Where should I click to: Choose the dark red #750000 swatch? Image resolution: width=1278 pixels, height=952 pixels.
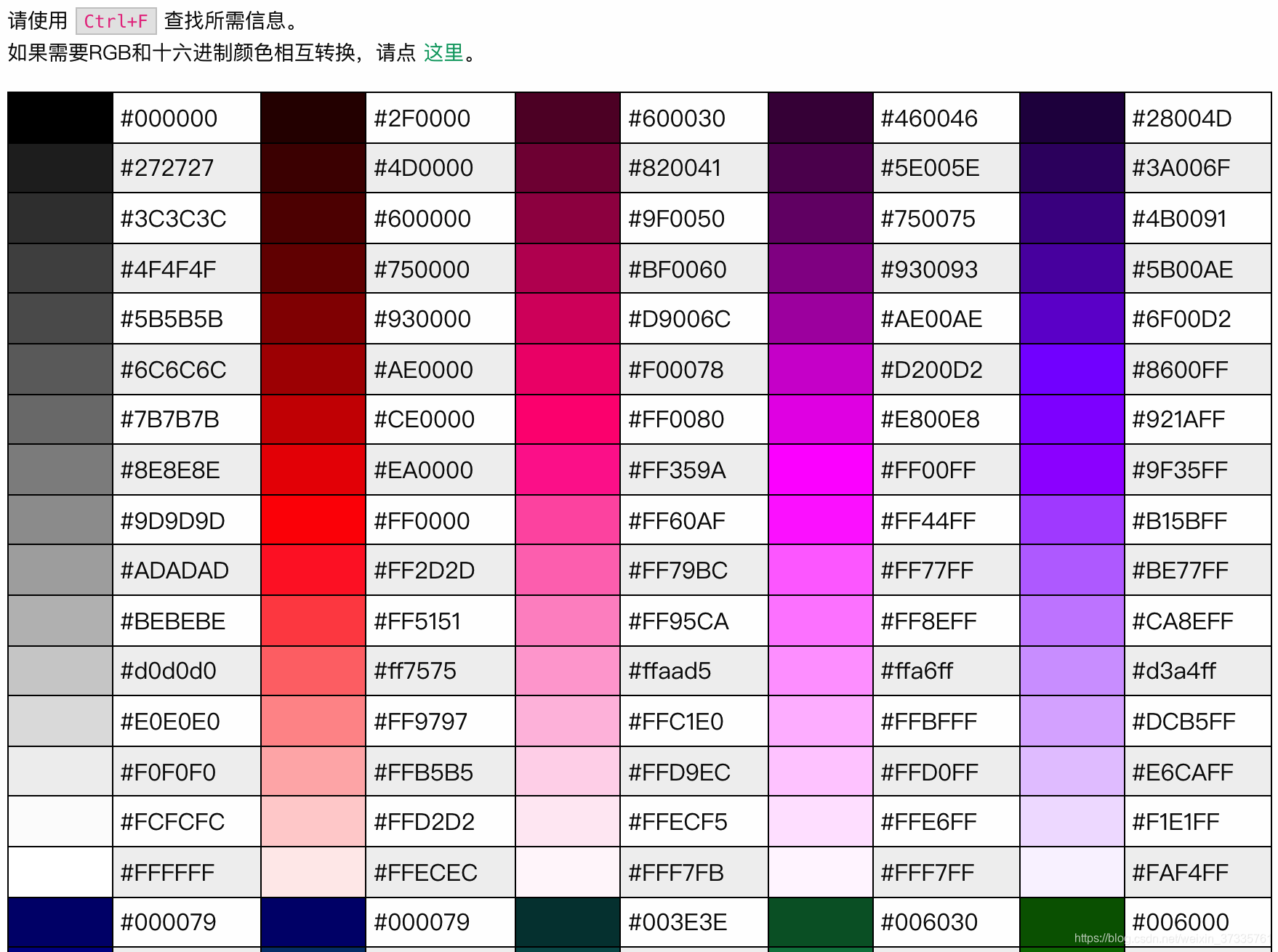point(313,269)
